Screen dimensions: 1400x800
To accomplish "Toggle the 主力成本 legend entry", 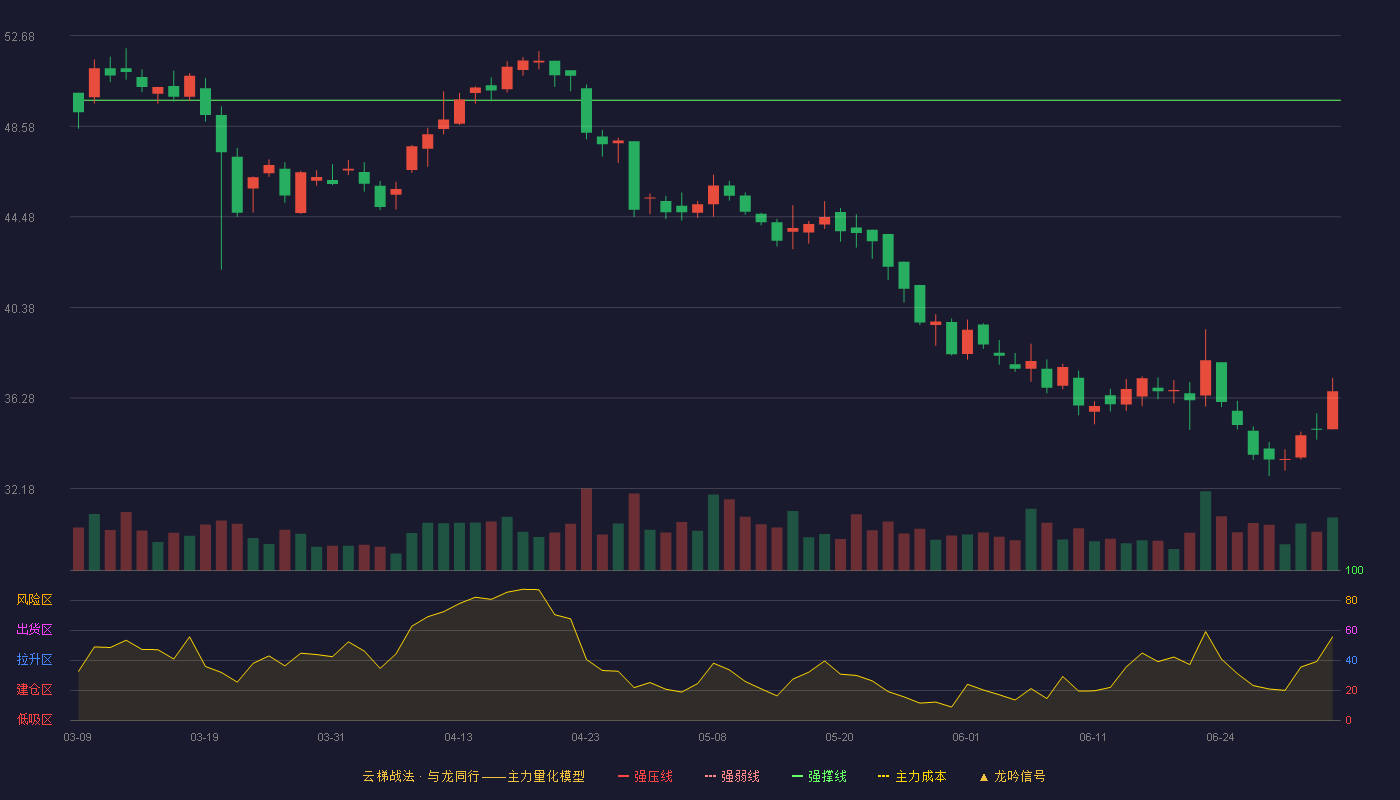I will coord(912,776).
